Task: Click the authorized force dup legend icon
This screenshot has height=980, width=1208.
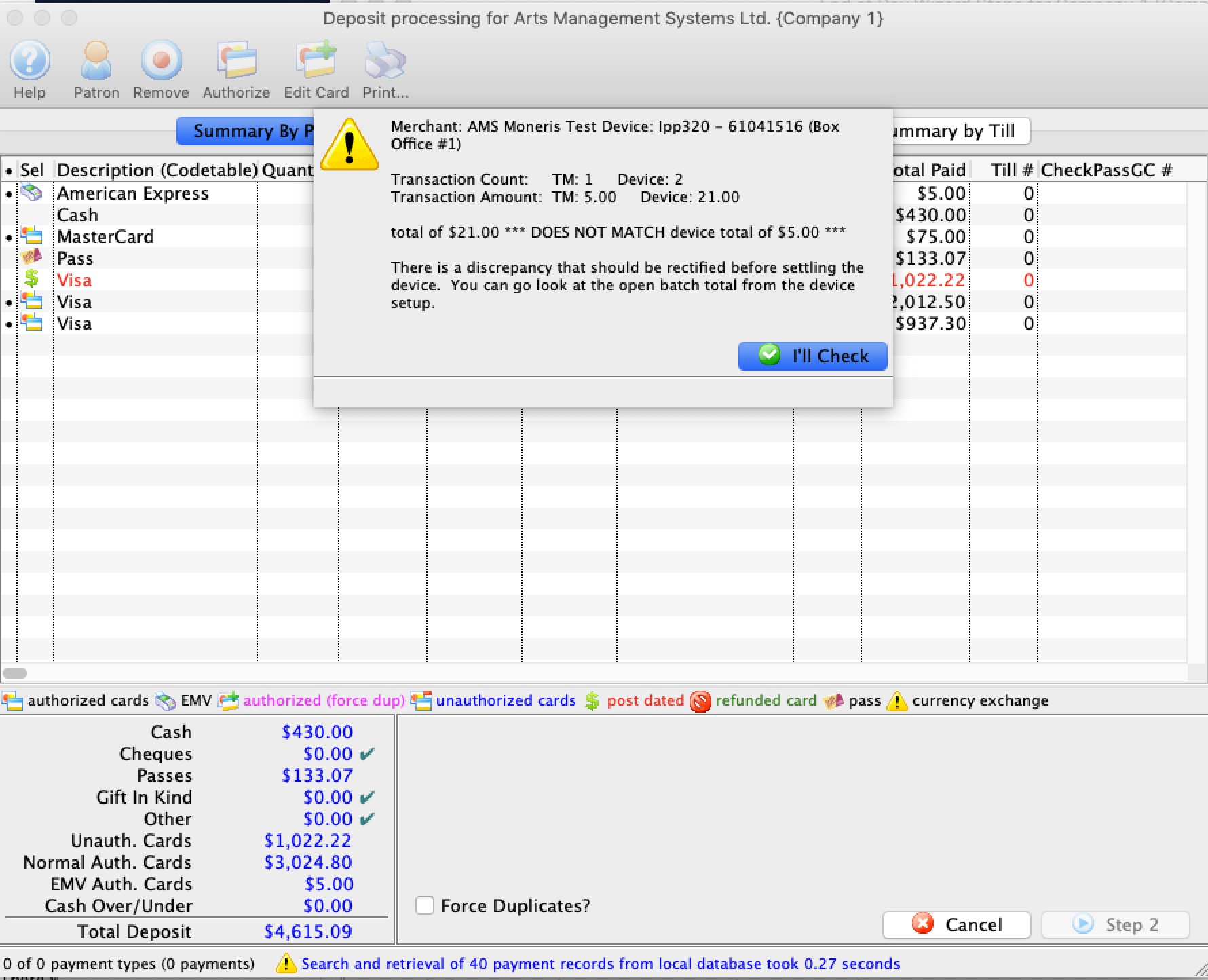Action: click(229, 700)
